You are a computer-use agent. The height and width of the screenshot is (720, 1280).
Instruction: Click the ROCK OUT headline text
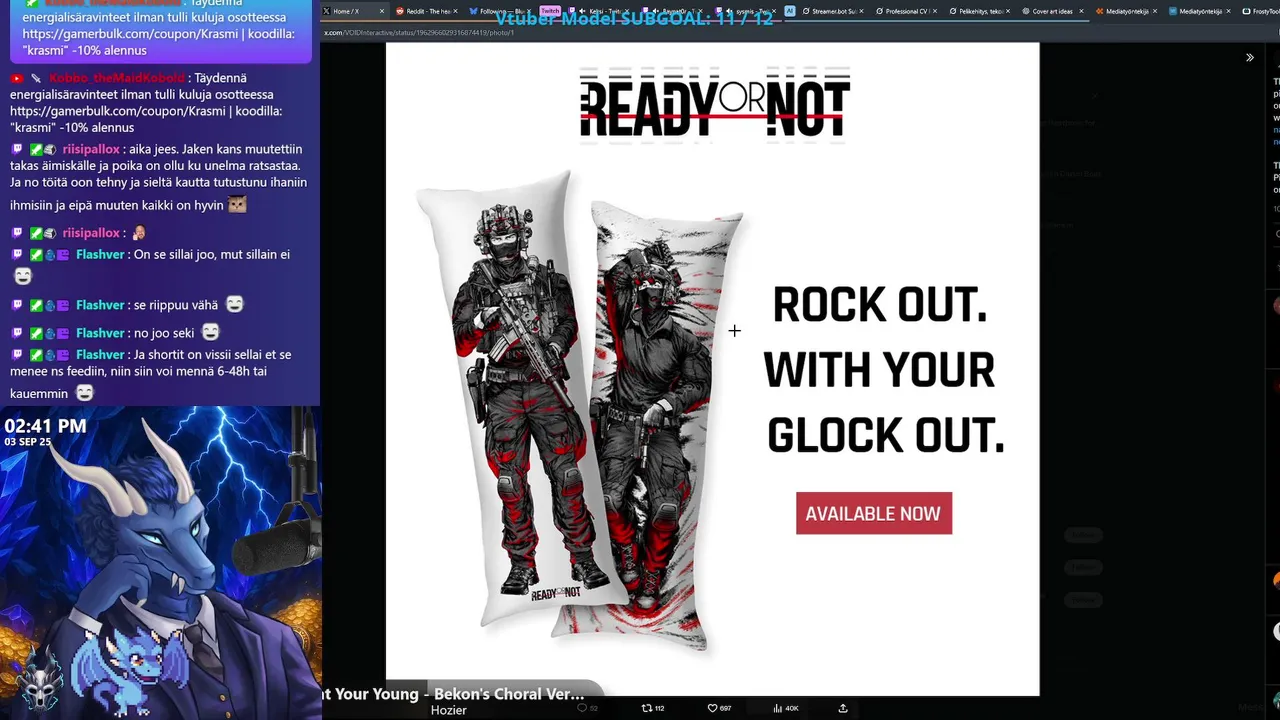click(880, 305)
